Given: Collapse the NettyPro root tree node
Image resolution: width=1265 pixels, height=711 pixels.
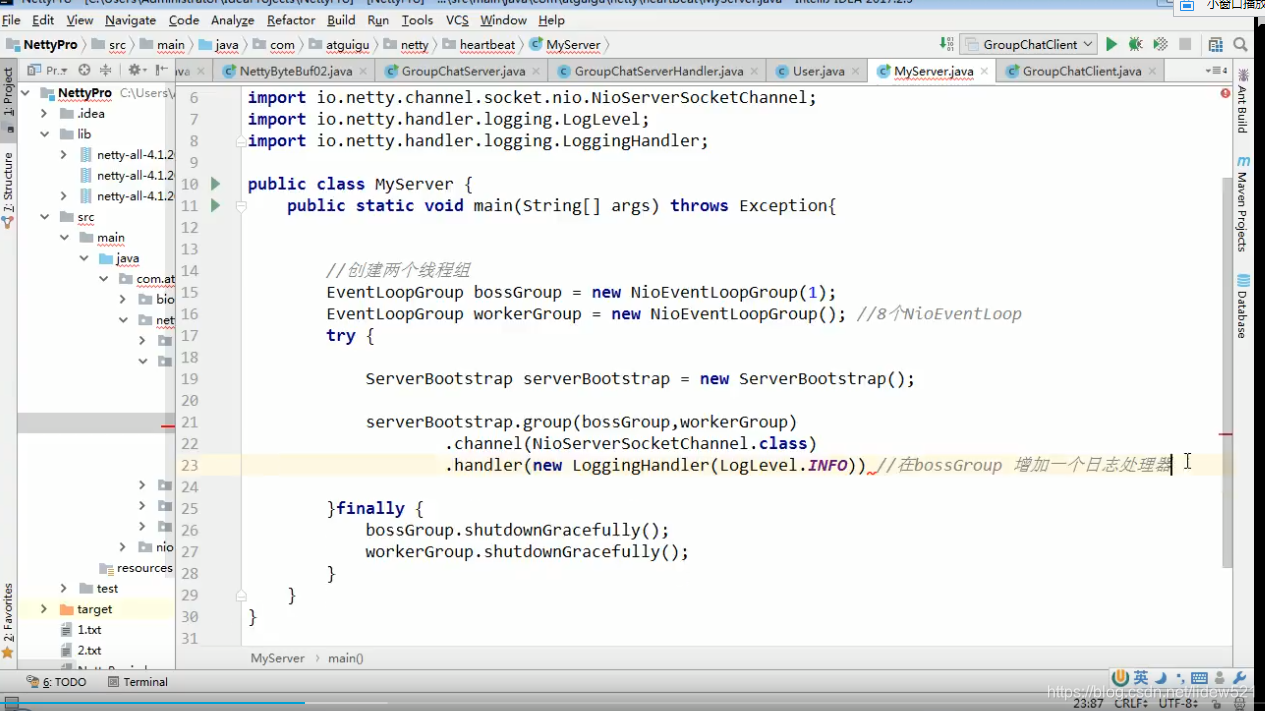Looking at the screenshot, I should [28, 92].
